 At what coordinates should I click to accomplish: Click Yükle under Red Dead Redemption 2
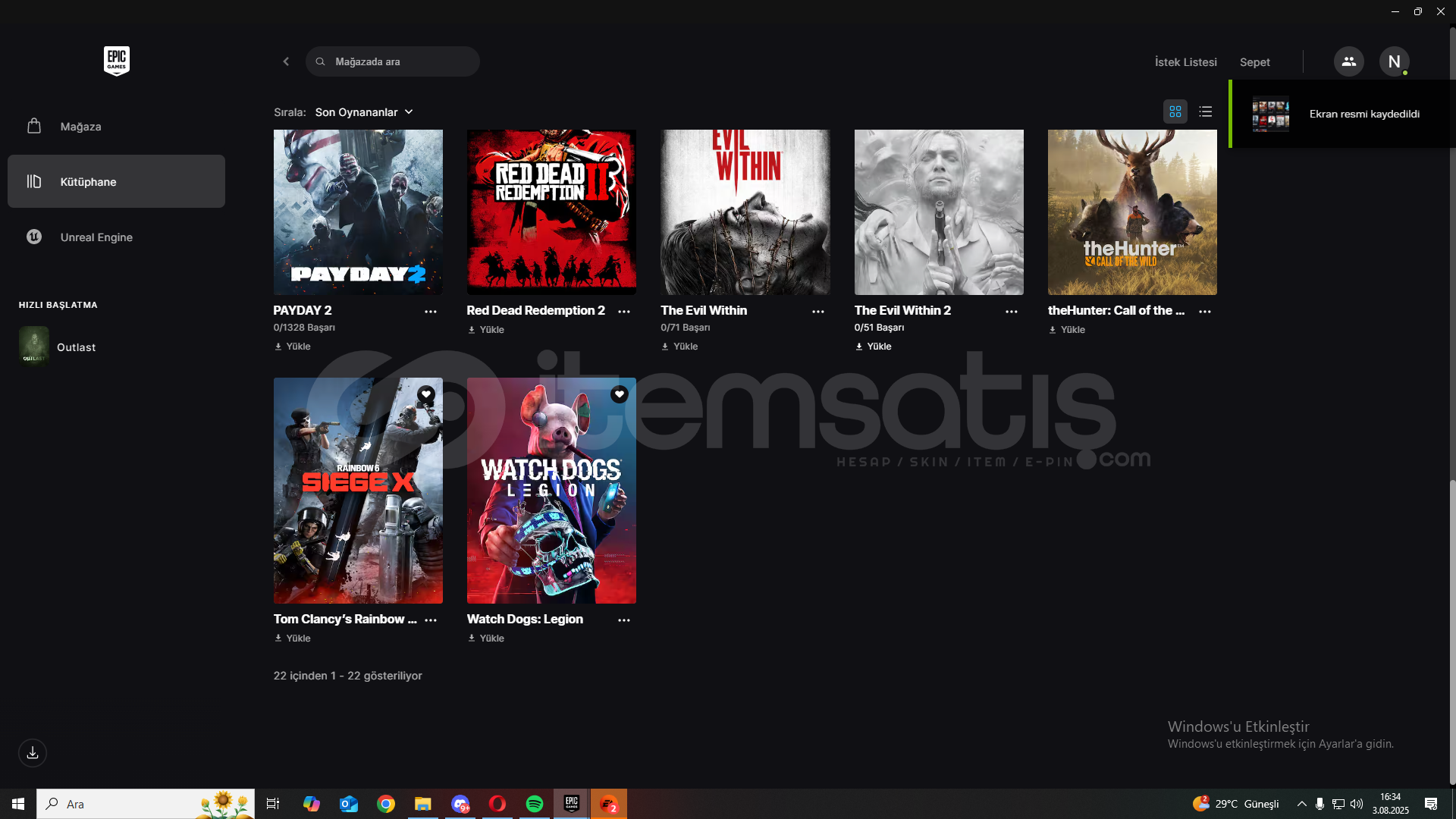(486, 330)
